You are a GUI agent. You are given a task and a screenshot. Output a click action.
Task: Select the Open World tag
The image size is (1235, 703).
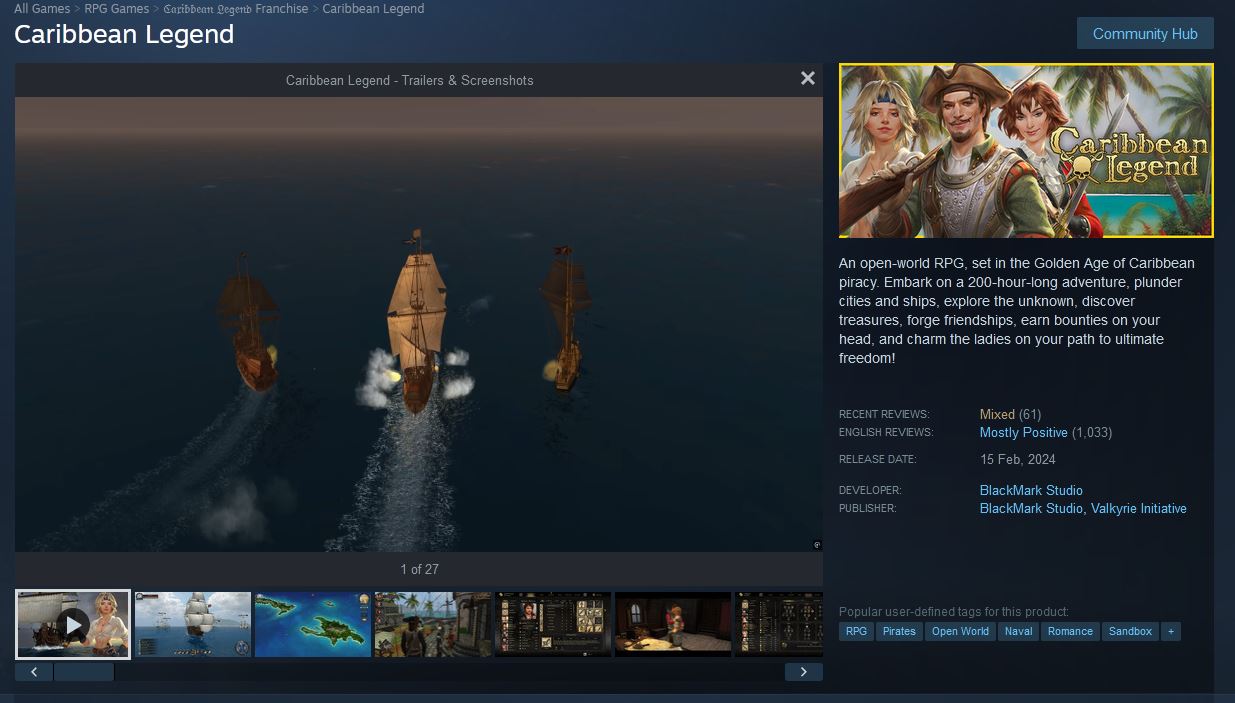[x=960, y=631]
